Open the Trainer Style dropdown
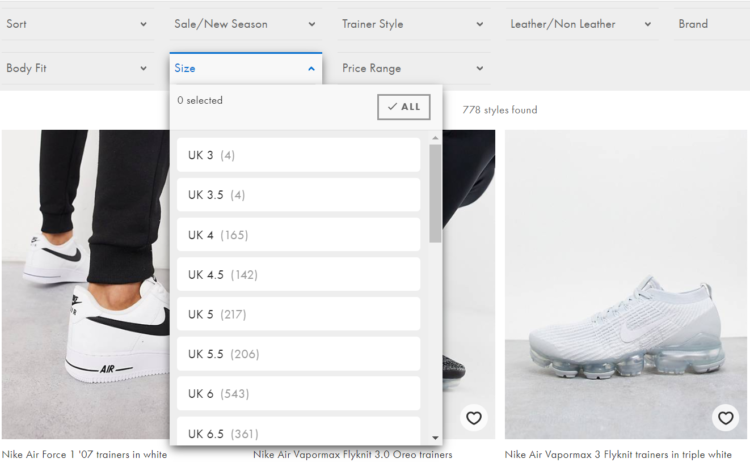The height and width of the screenshot is (467, 750). click(x=412, y=24)
